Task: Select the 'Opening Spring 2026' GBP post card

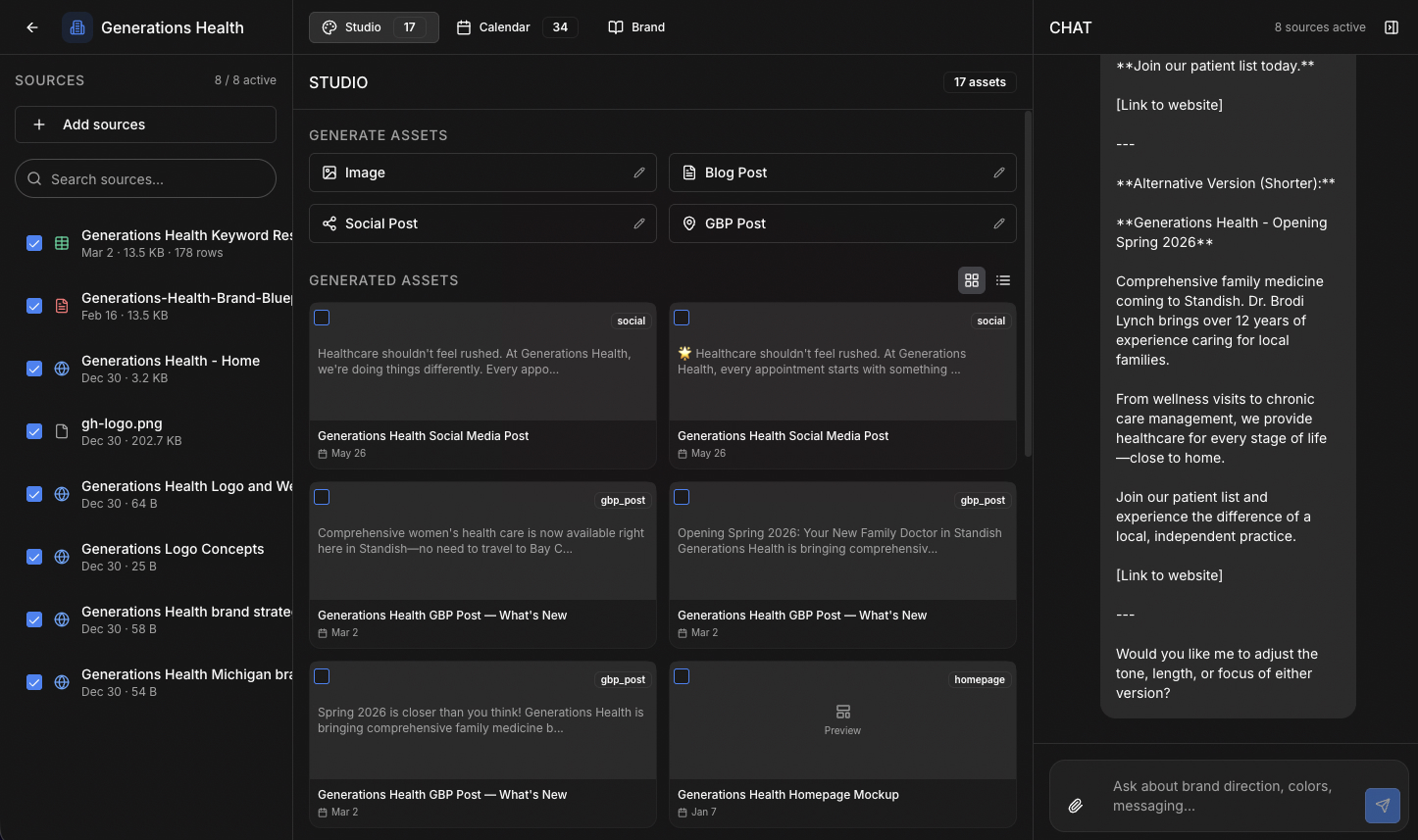Action: coord(682,497)
